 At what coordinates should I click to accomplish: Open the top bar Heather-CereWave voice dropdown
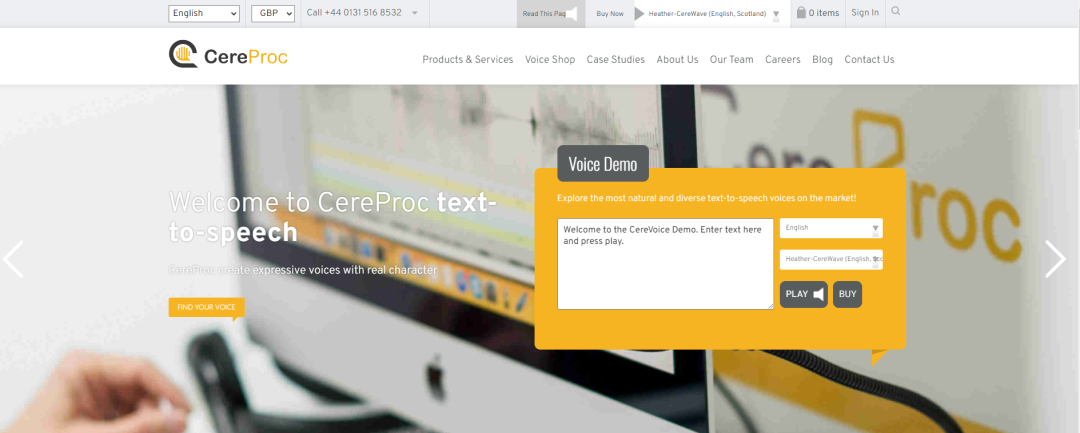coord(714,14)
